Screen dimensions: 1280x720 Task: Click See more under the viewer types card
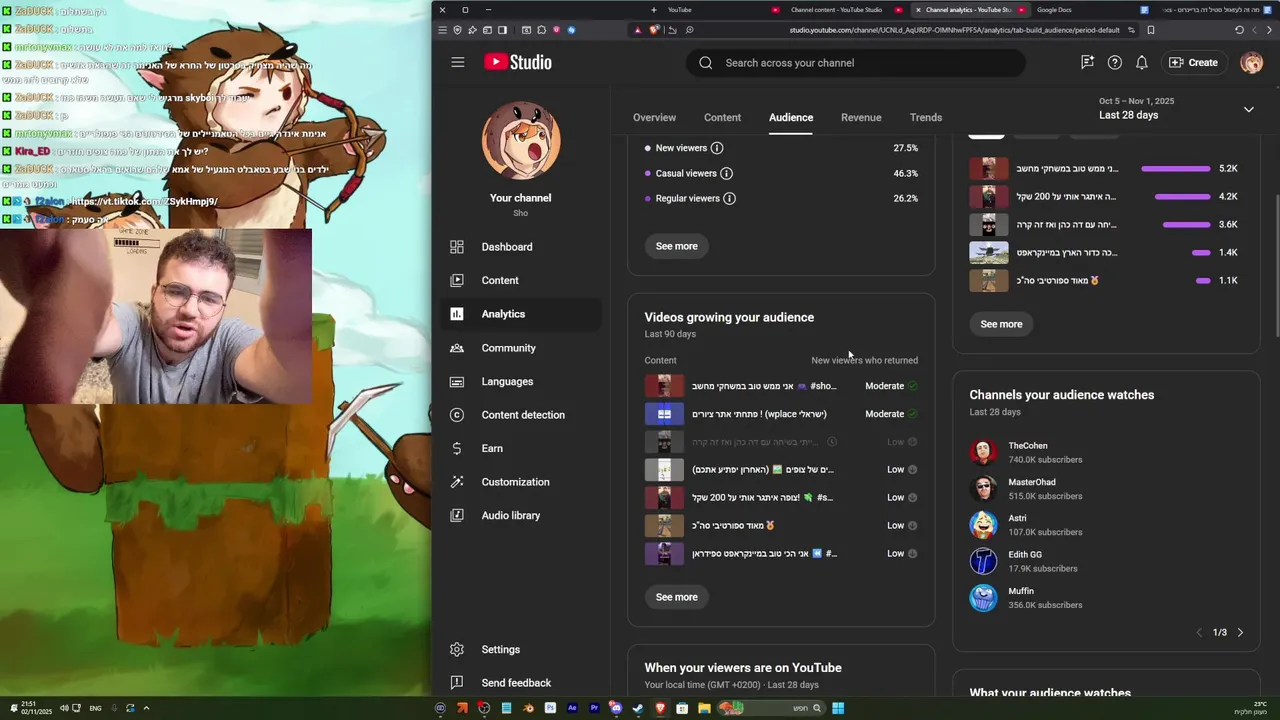tap(677, 246)
